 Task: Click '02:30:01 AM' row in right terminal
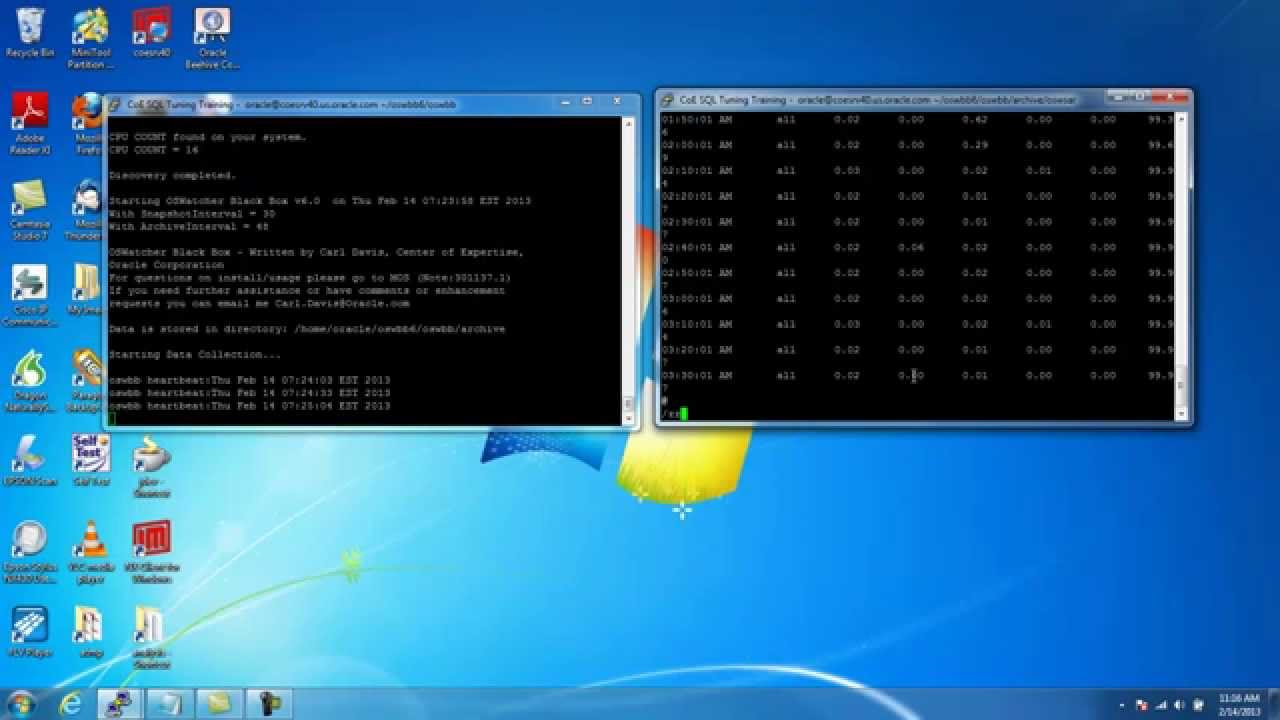(x=918, y=222)
